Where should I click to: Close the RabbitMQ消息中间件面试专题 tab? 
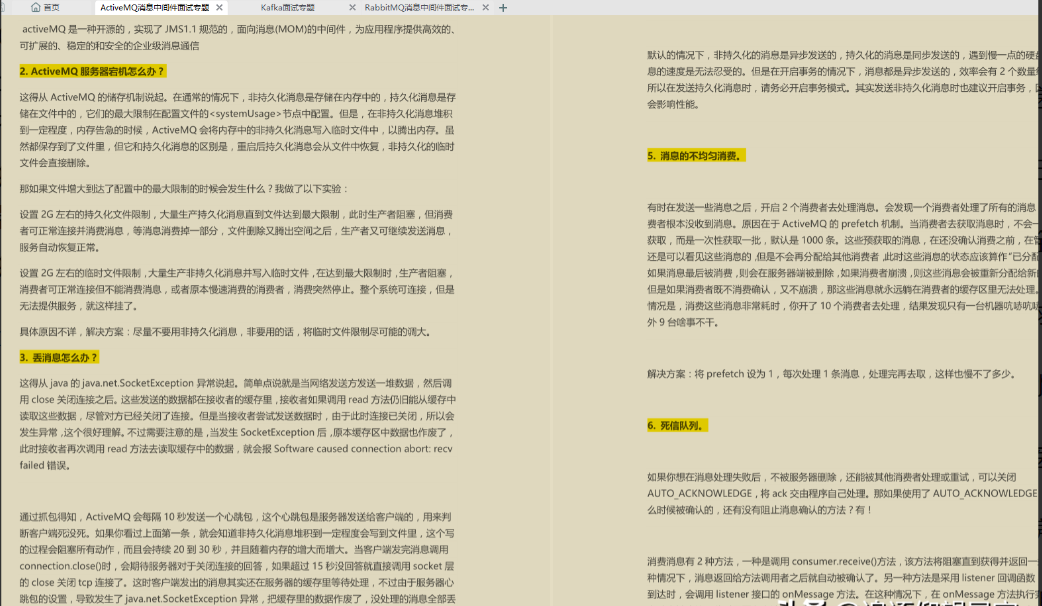[x=486, y=7]
